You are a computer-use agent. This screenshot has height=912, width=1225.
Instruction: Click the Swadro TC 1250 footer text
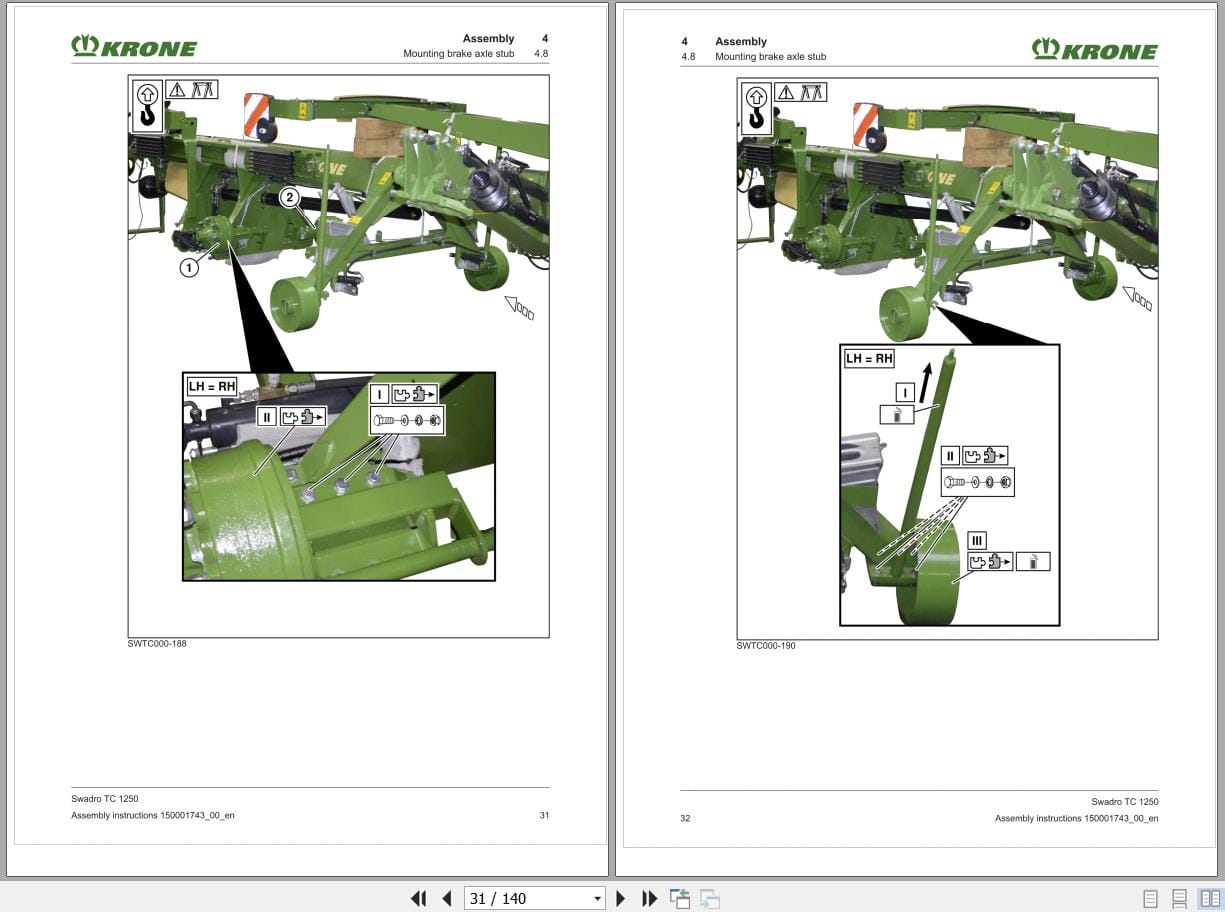104,798
